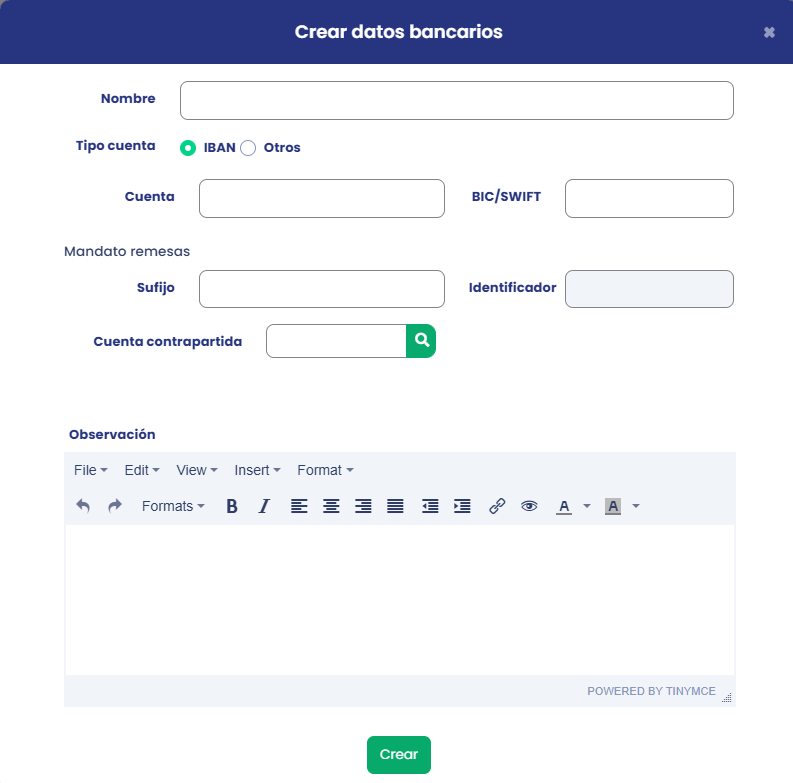
Task: Toggle bold text formatting
Action: (232, 506)
